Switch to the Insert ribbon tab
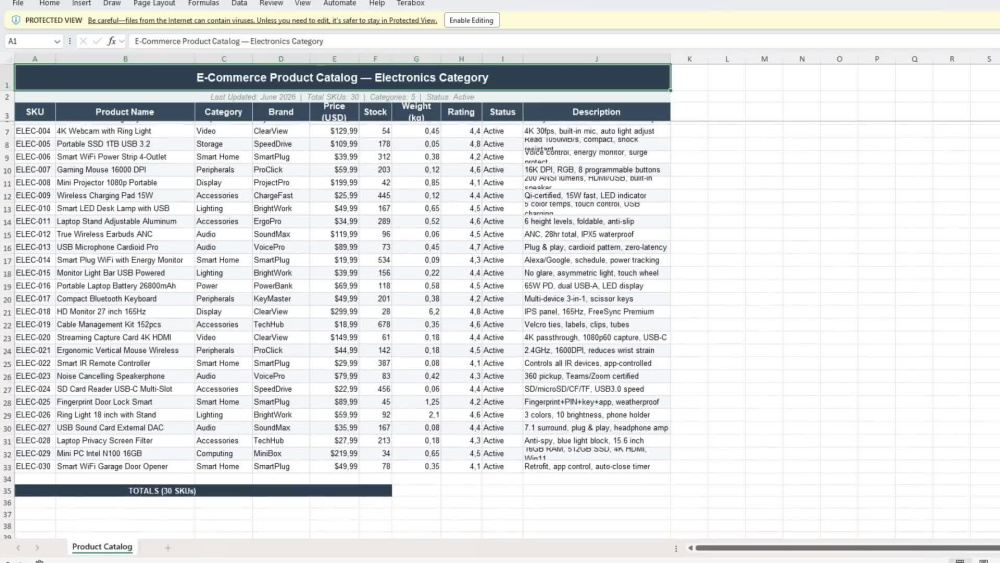This screenshot has width=1000, height=563. [x=82, y=3]
